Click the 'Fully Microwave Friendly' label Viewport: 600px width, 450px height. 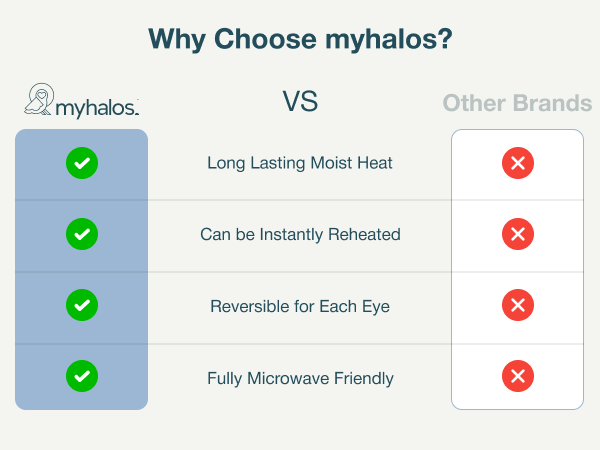(x=300, y=378)
